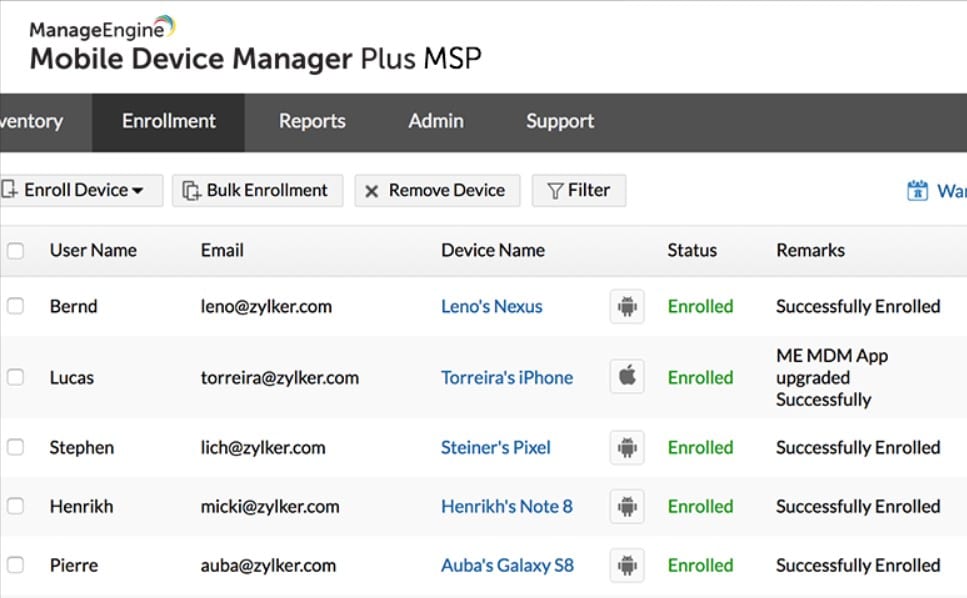This screenshot has width=967, height=598.
Task: Click the funnel icon on Filter button
Action: click(555, 191)
